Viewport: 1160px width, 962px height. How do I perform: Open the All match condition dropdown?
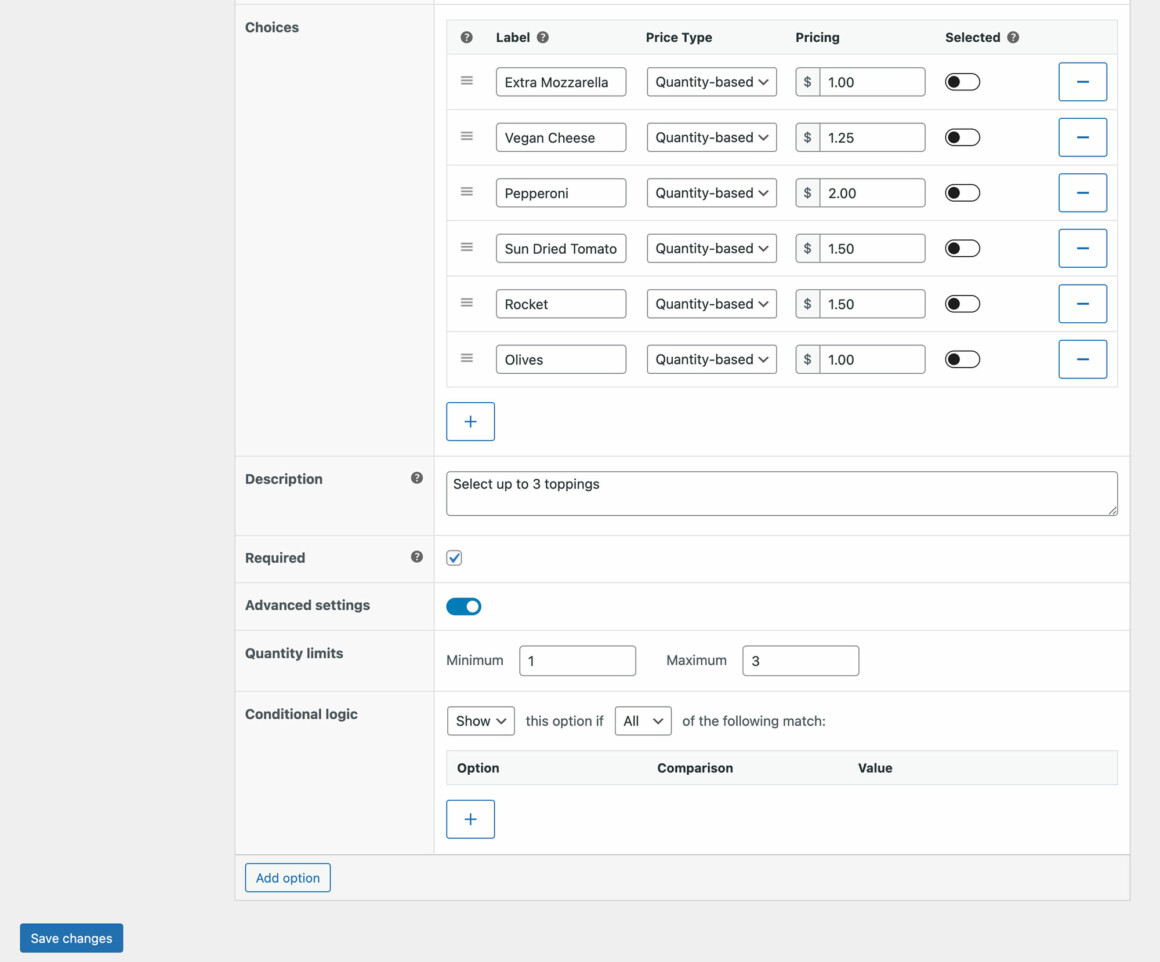[x=643, y=720]
